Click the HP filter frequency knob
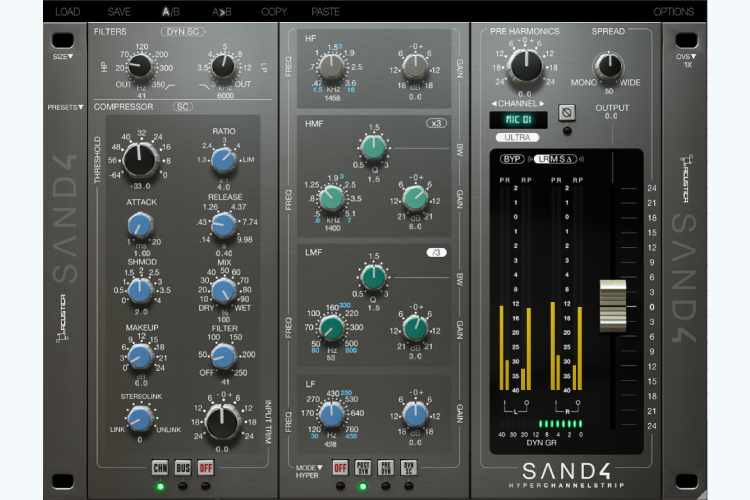The height and width of the screenshot is (500, 750). coord(140,67)
